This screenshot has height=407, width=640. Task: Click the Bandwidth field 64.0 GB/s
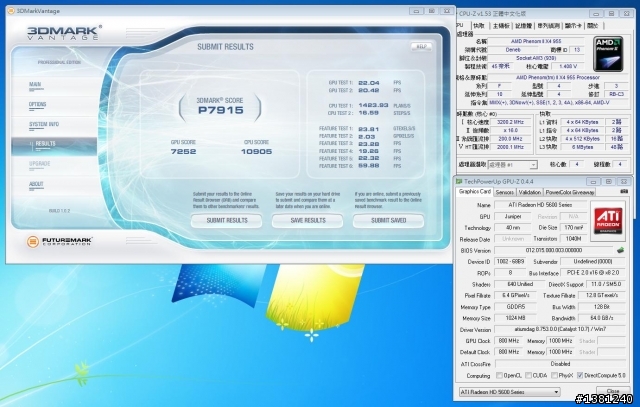coord(602,318)
